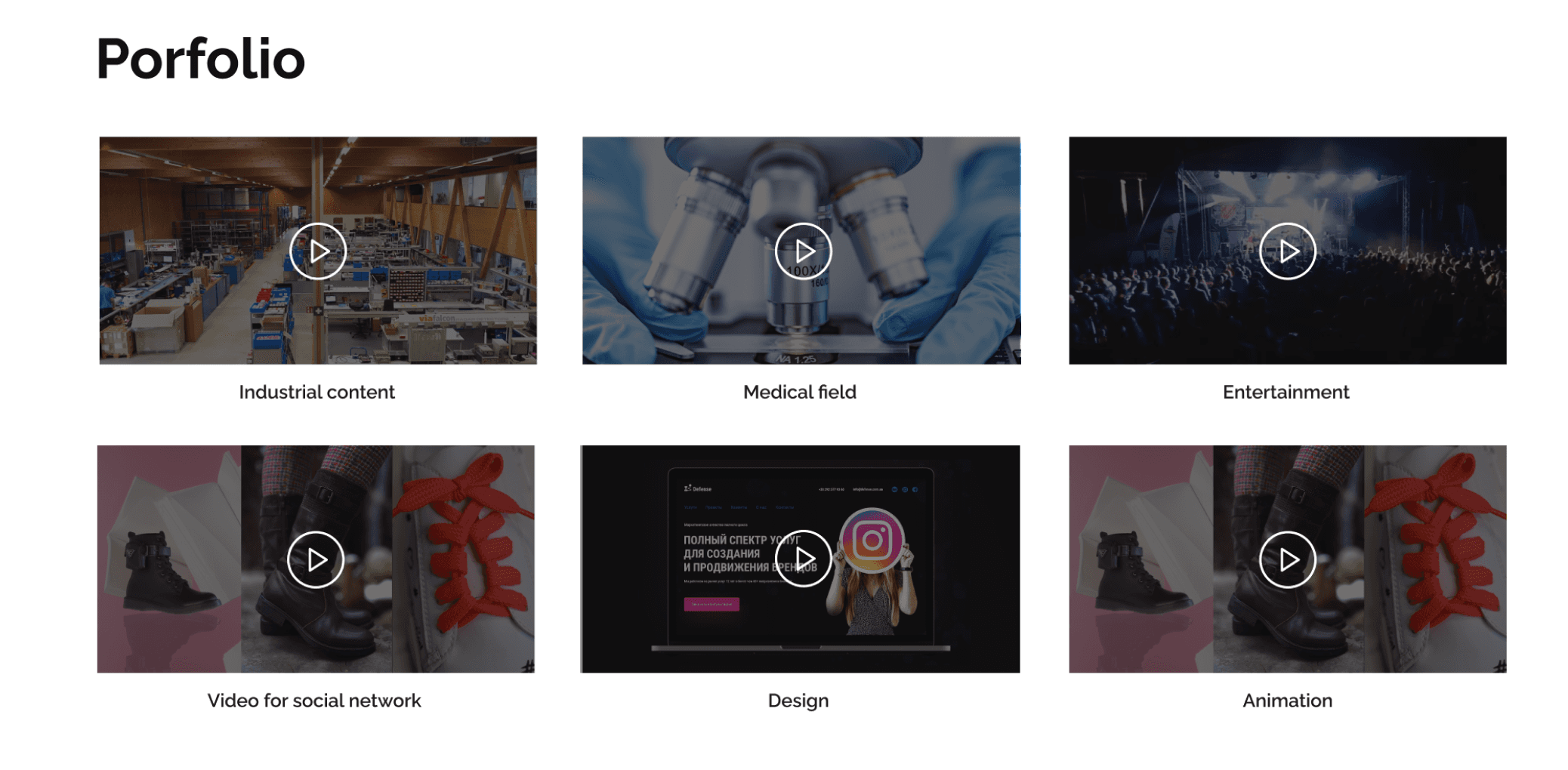
Task: Open the Medical field label
Action: click(x=800, y=392)
